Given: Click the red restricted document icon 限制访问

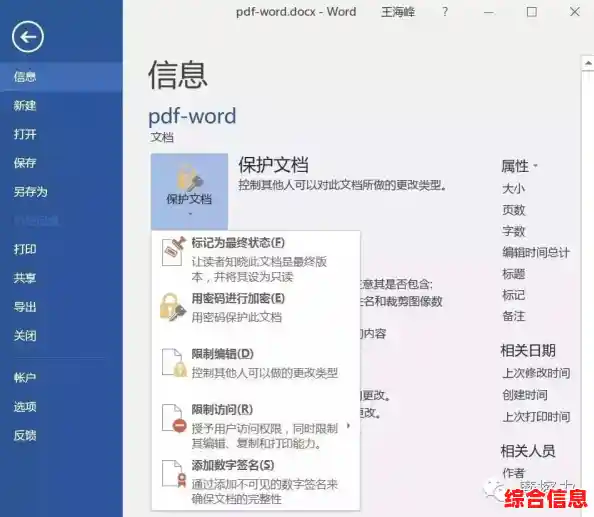Looking at the screenshot, I should pyautogui.click(x=174, y=418).
